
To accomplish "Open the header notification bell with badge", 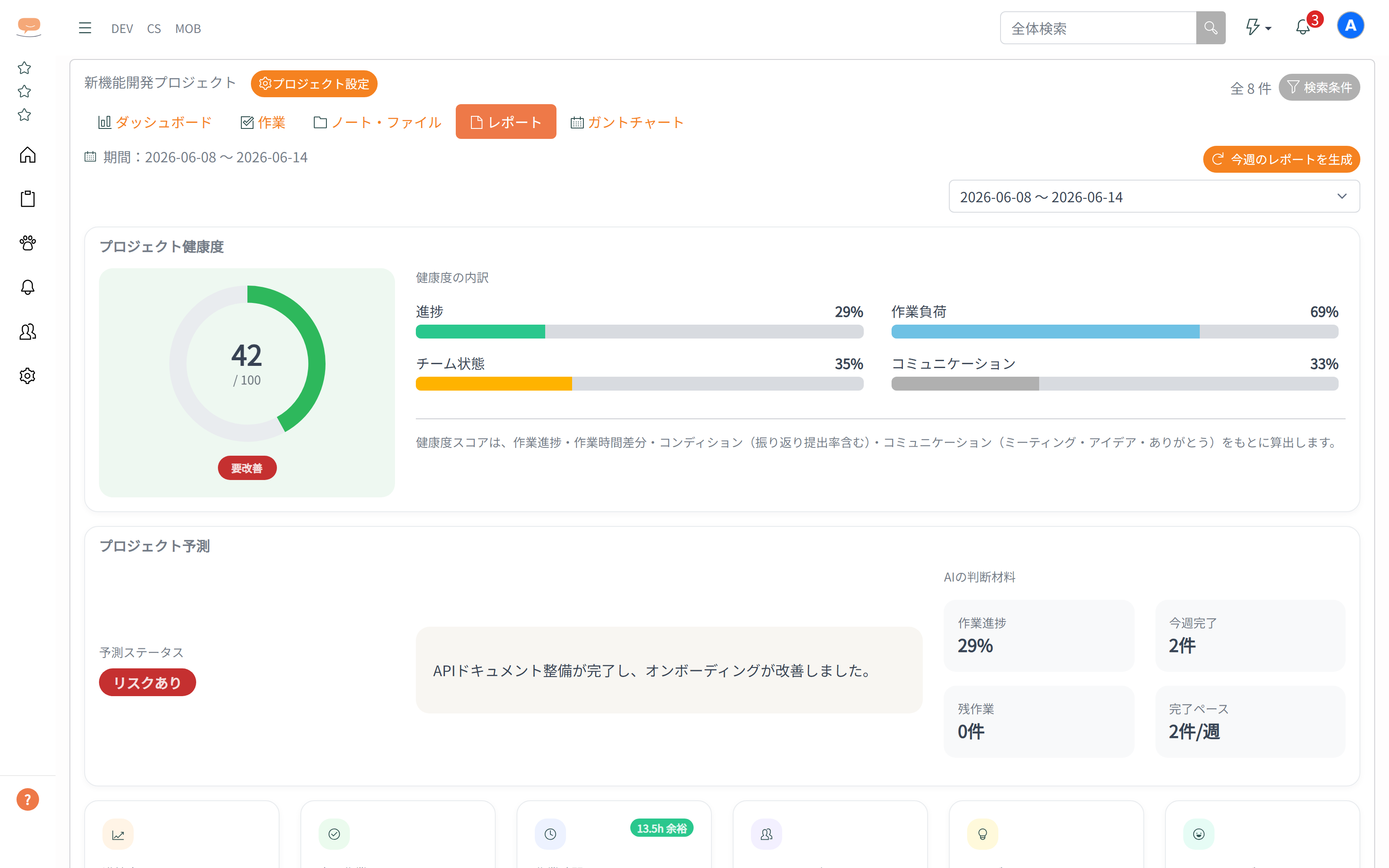I will coord(1303,27).
